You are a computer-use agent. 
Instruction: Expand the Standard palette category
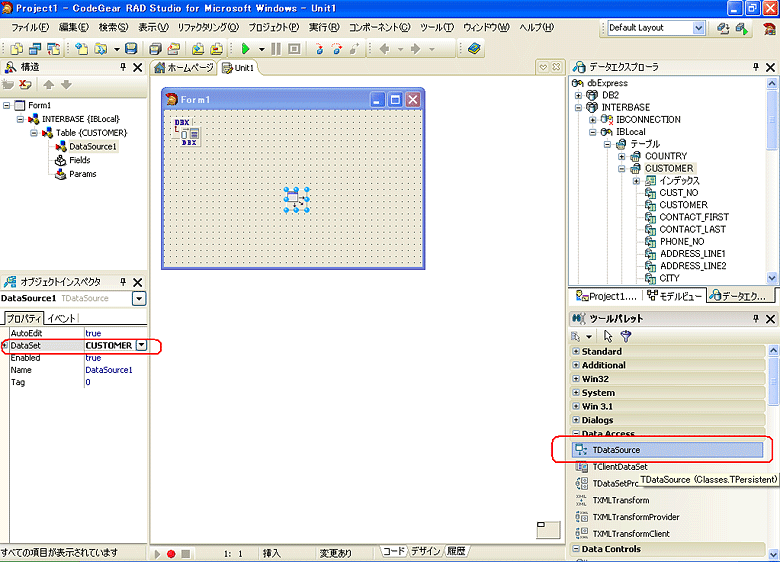click(x=576, y=351)
